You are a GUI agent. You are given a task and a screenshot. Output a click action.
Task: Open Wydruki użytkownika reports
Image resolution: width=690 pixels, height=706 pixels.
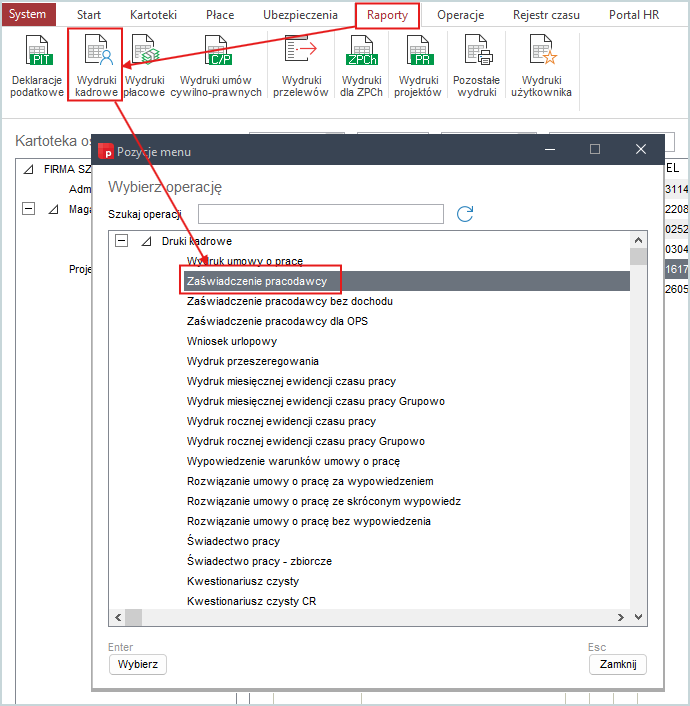point(541,66)
